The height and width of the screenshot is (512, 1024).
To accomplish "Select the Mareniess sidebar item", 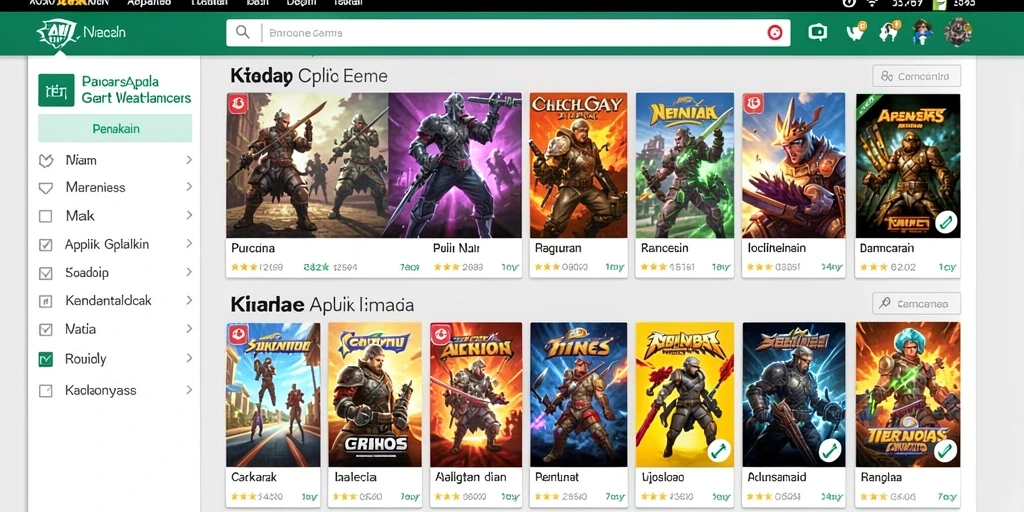I will pyautogui.click(x=115, y=187).
